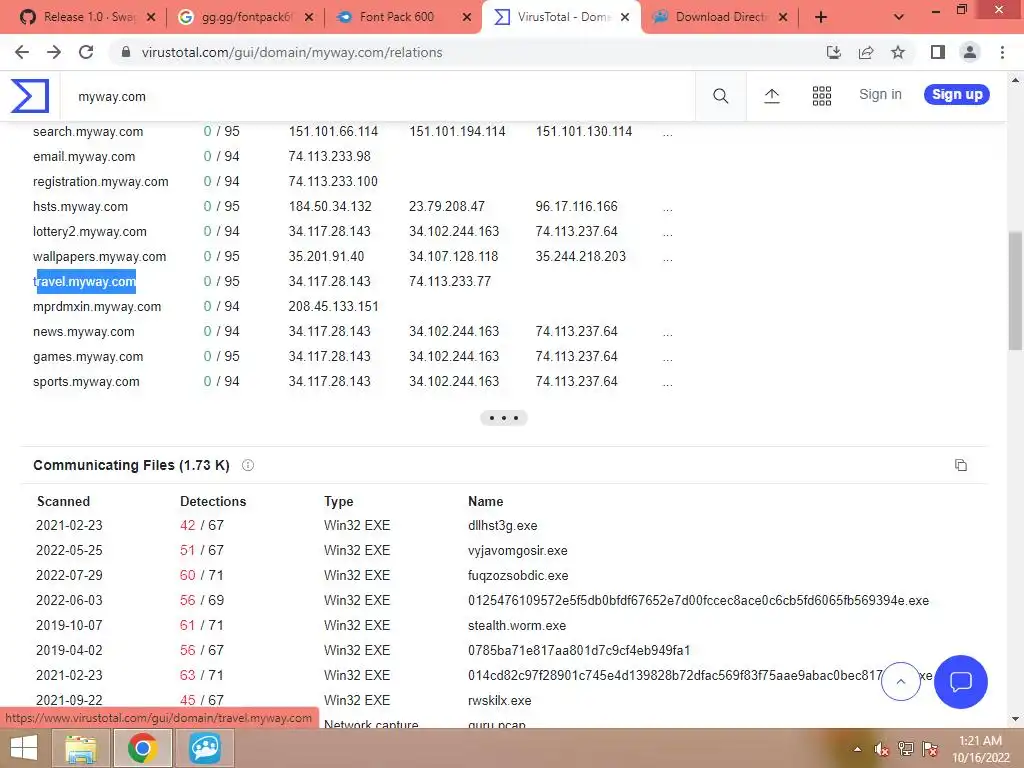Open email.myway.com subdomain link
Image resolution: width=1024 pixels, height=768 pixels.
84,157
